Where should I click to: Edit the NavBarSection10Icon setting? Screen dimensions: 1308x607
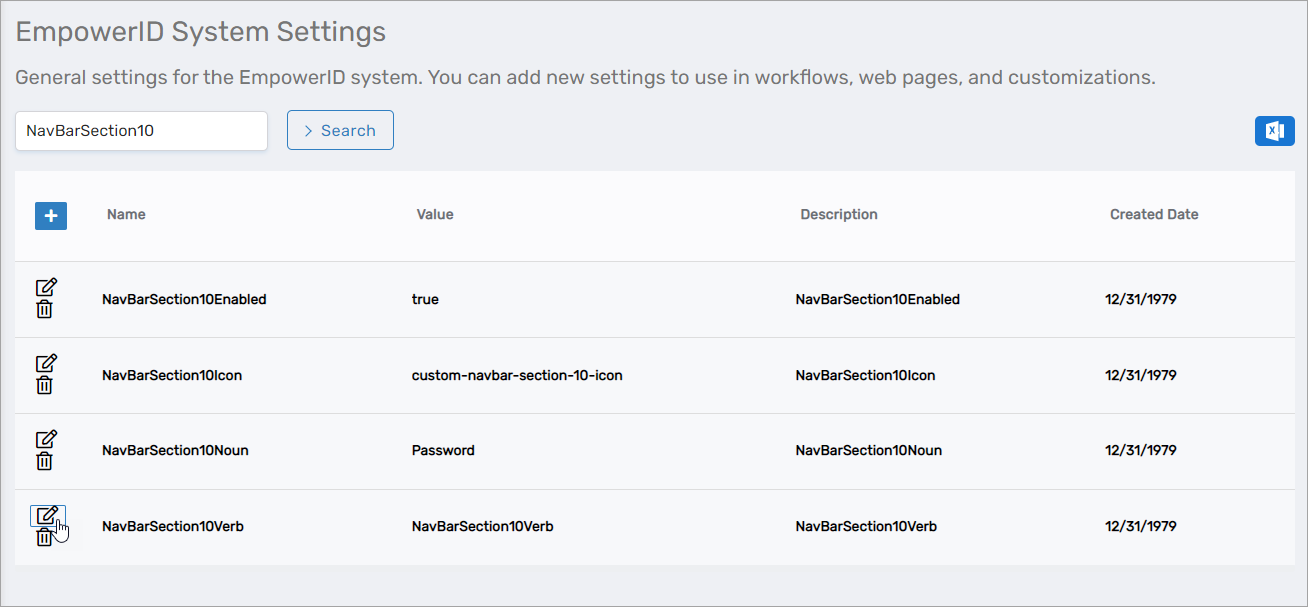pos(46,363)
